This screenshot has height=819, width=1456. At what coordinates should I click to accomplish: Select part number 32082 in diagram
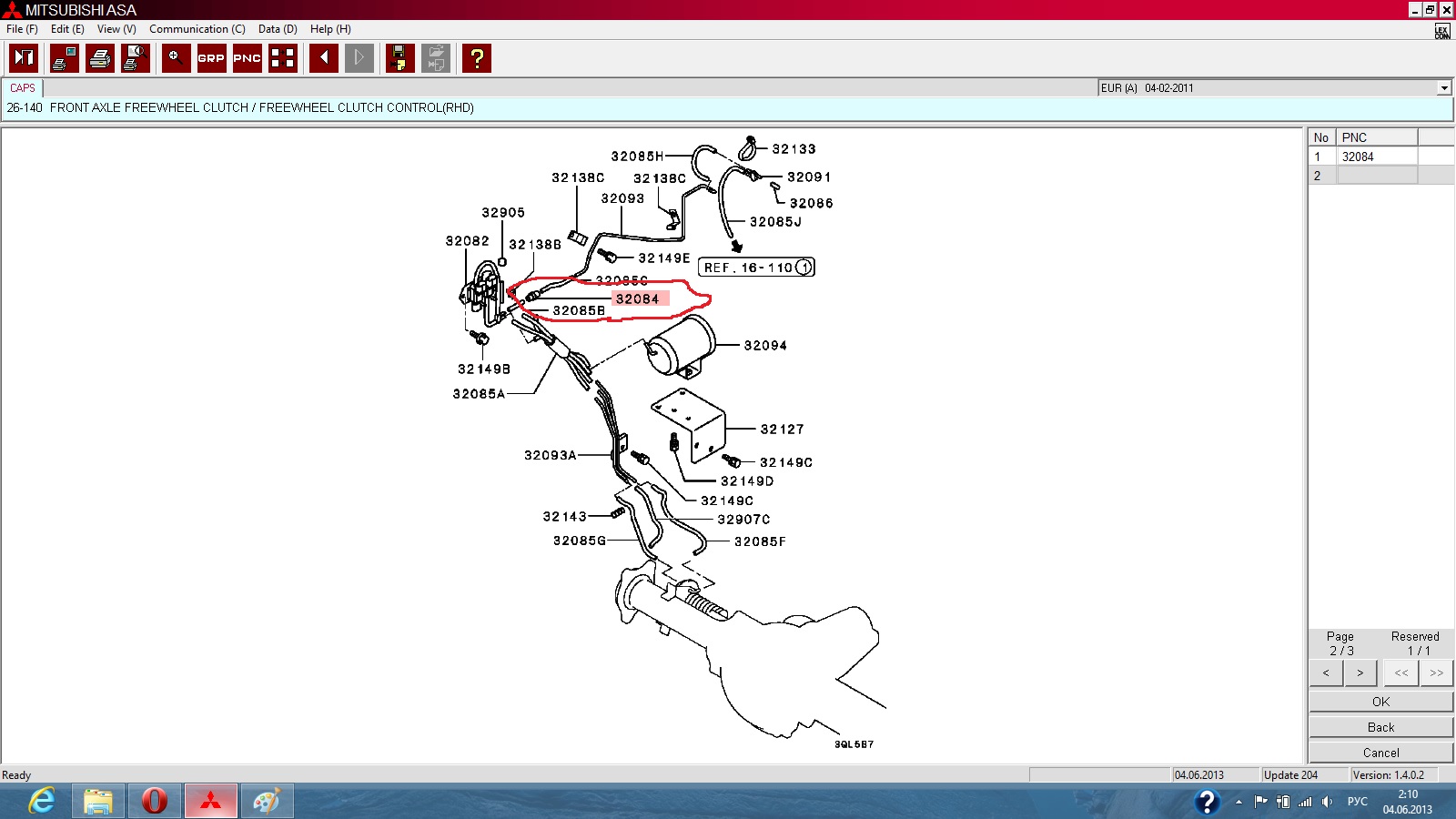(x=468, y=241)
